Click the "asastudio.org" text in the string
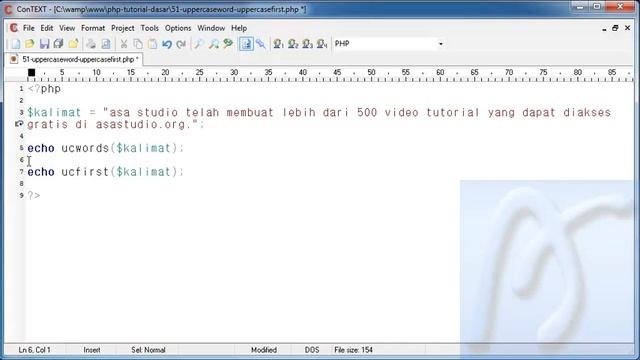This screenshot has width=640, height=360. coord(140,124)
